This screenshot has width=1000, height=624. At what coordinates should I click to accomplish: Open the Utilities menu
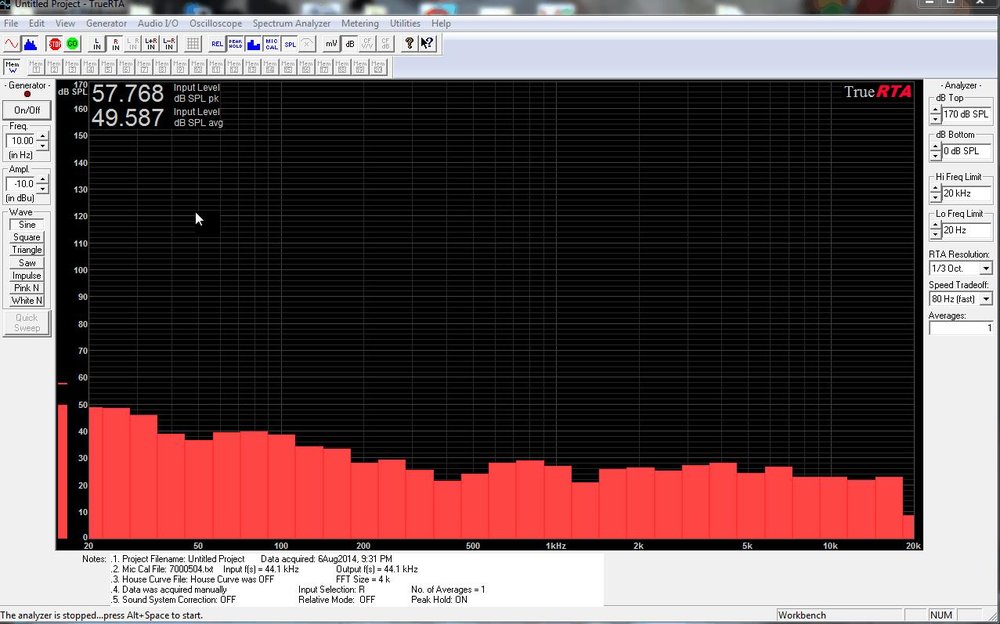click(405, 24)
